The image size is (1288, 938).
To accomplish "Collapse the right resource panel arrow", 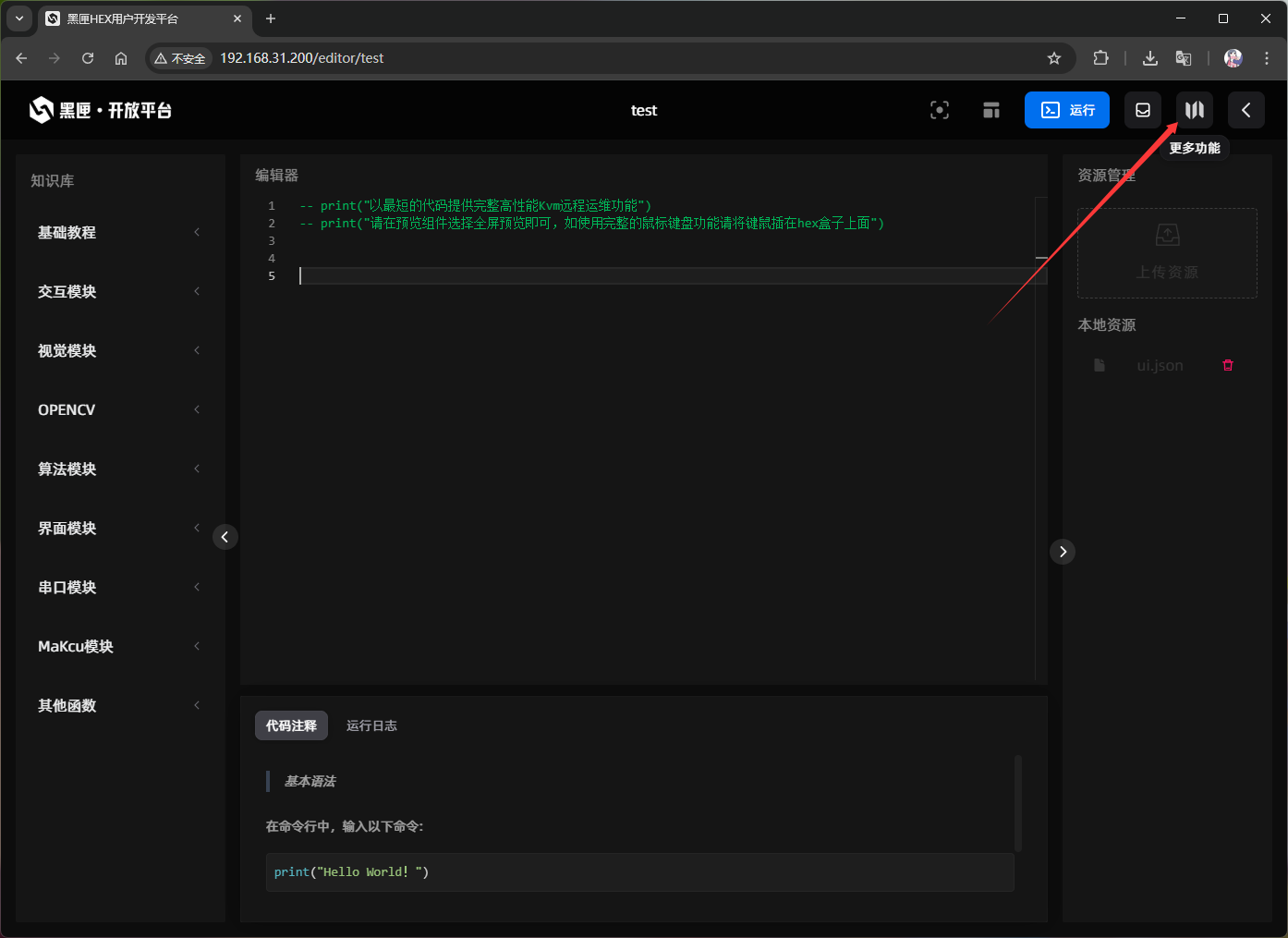I will (x=1063, y=552).
